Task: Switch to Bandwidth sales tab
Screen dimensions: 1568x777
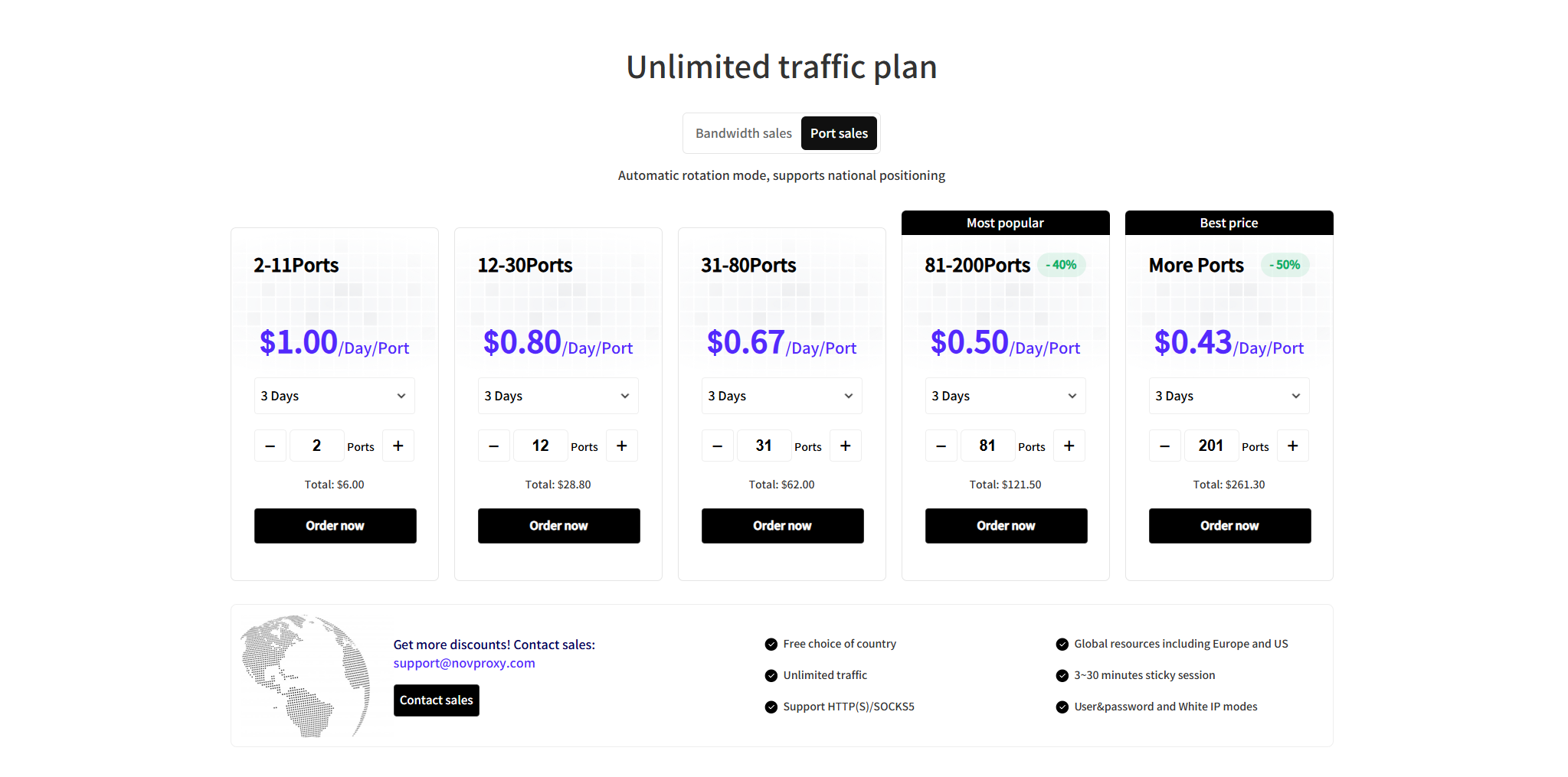Action: tap(743, 133)
